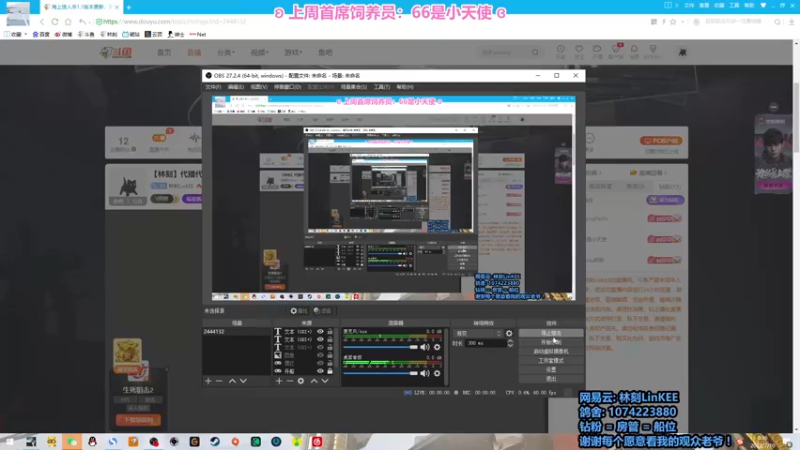The image size is (800, 450).
Task: Open browser search magnifier on douyu site
Action: [535, 52]
